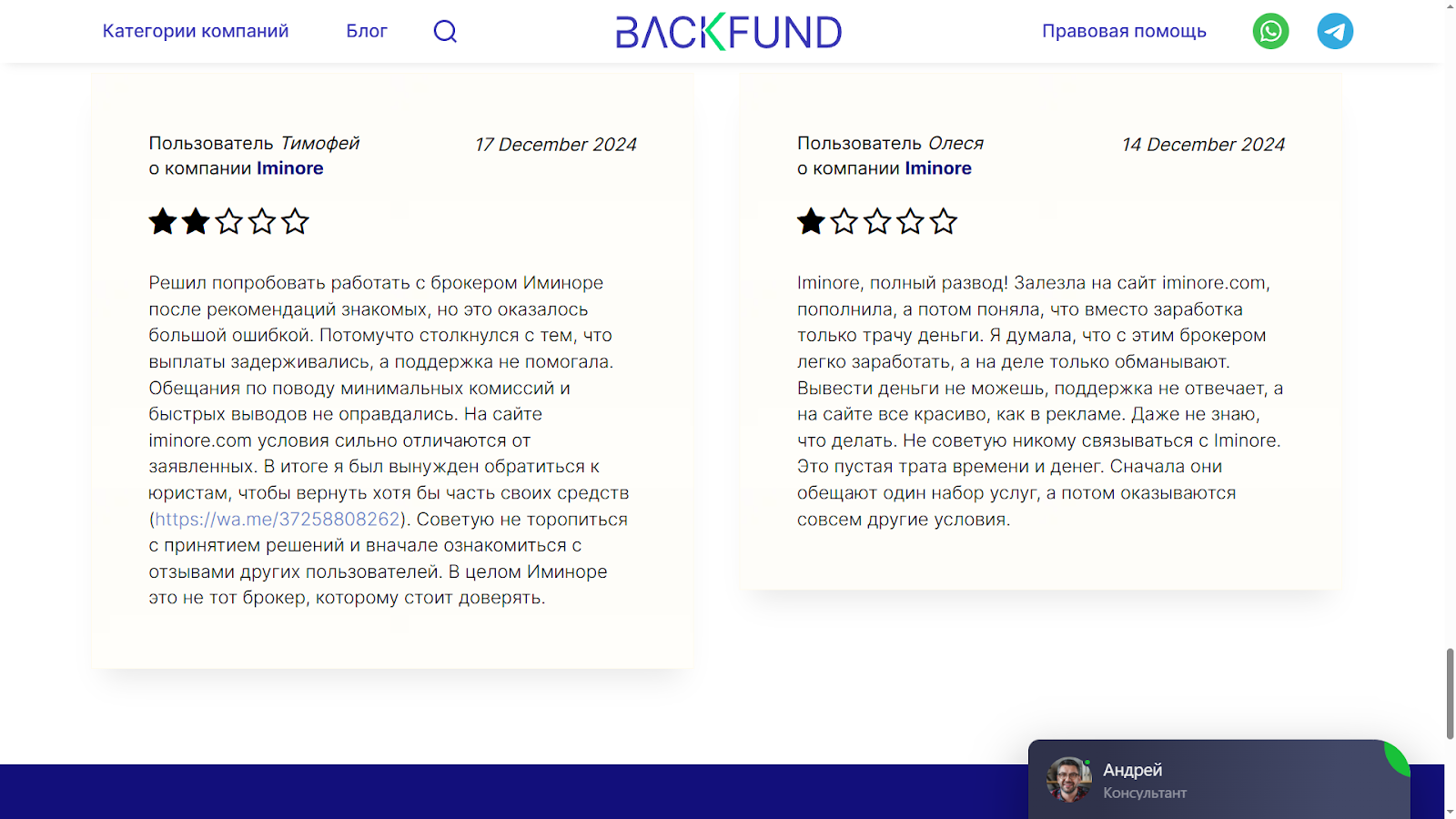Open the Блог menu item

(x=367, y=31)
